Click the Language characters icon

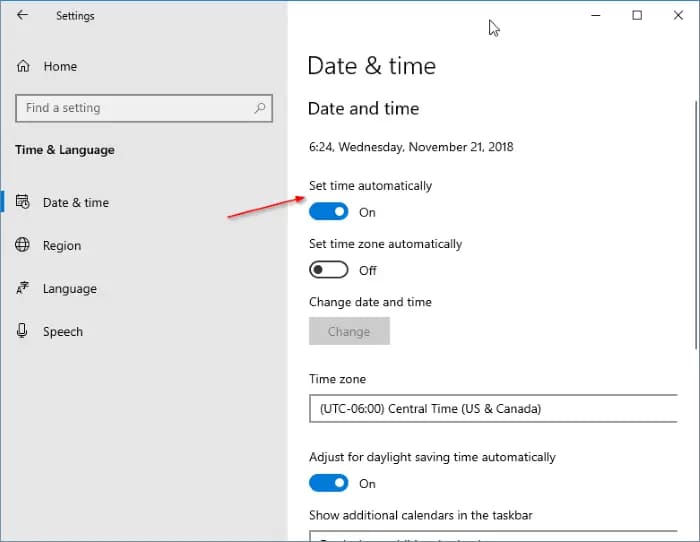coord(23,288)
